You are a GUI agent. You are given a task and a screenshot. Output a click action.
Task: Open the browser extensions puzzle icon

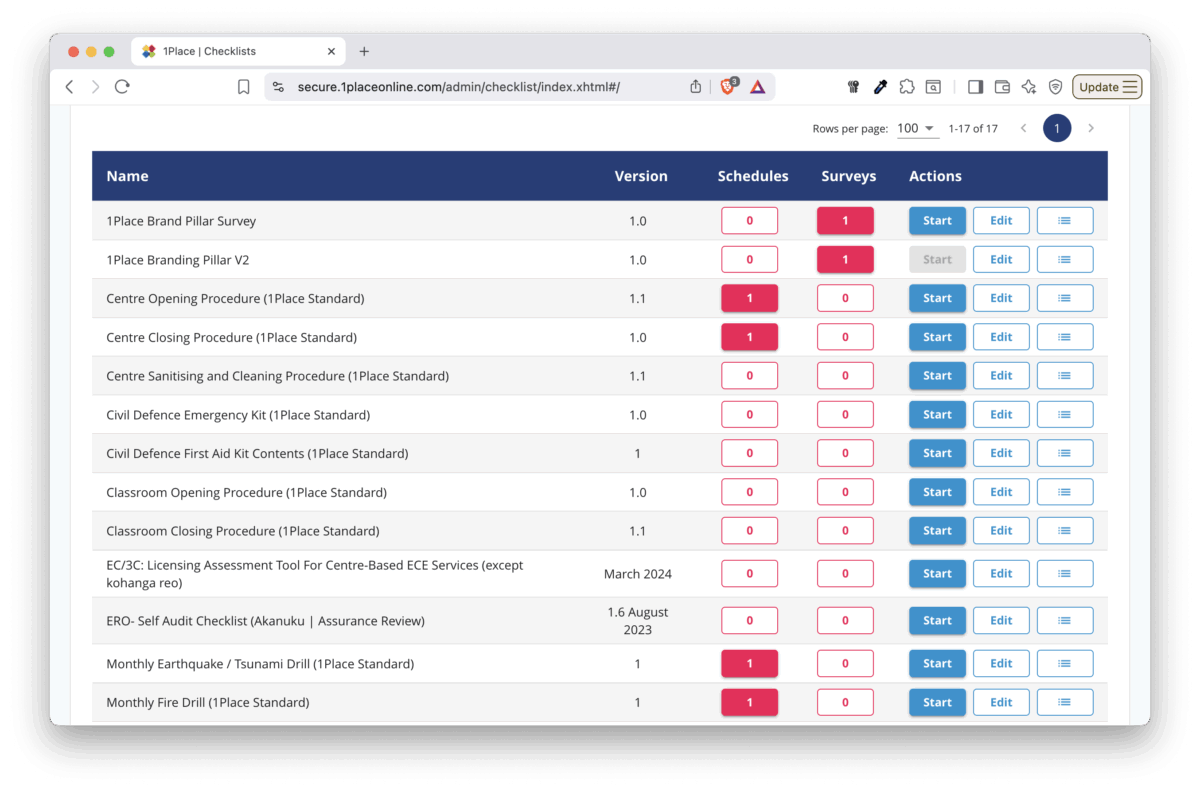tap(907, 86)
